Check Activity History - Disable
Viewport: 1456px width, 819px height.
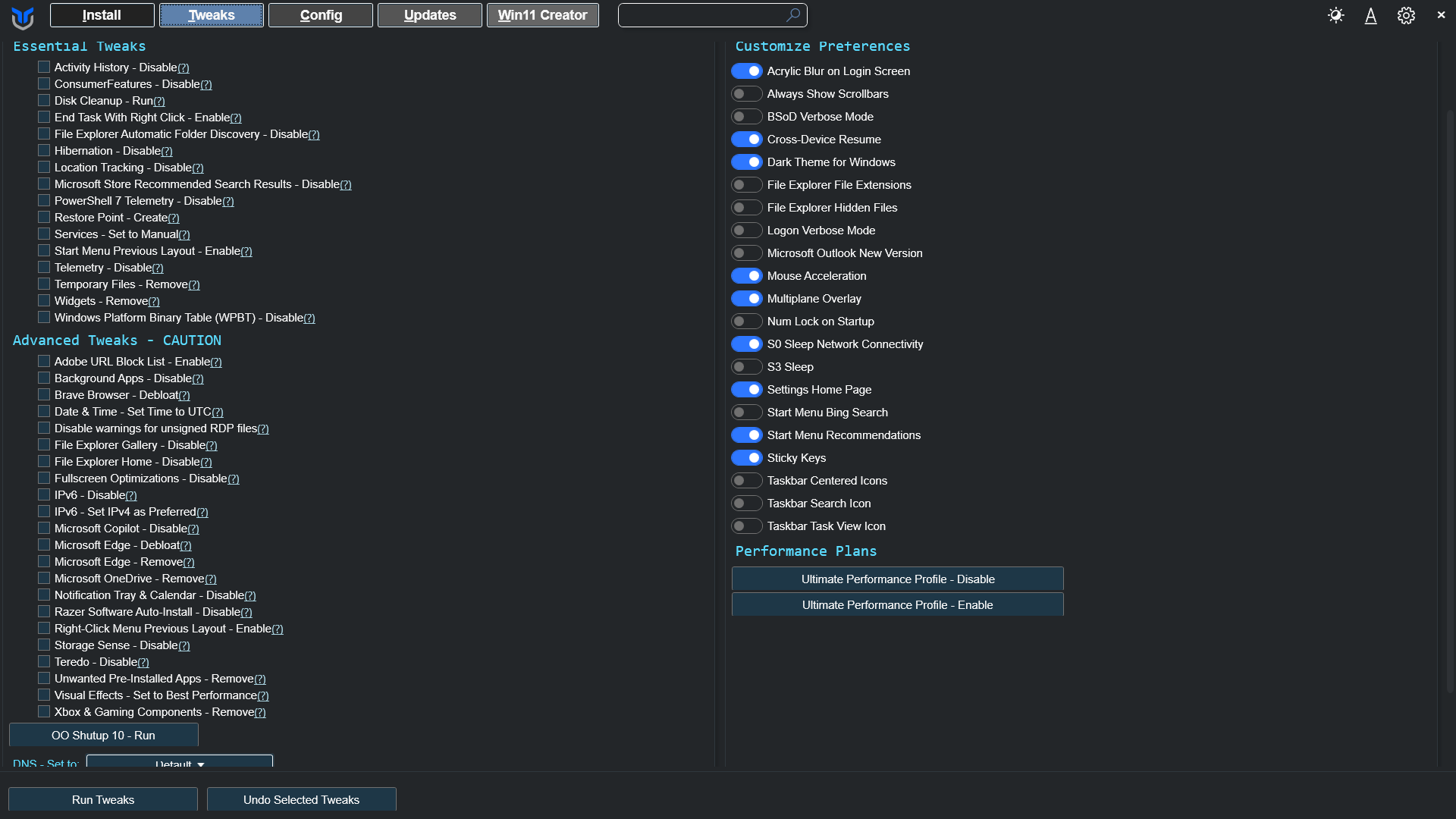[x=44, y=67]
